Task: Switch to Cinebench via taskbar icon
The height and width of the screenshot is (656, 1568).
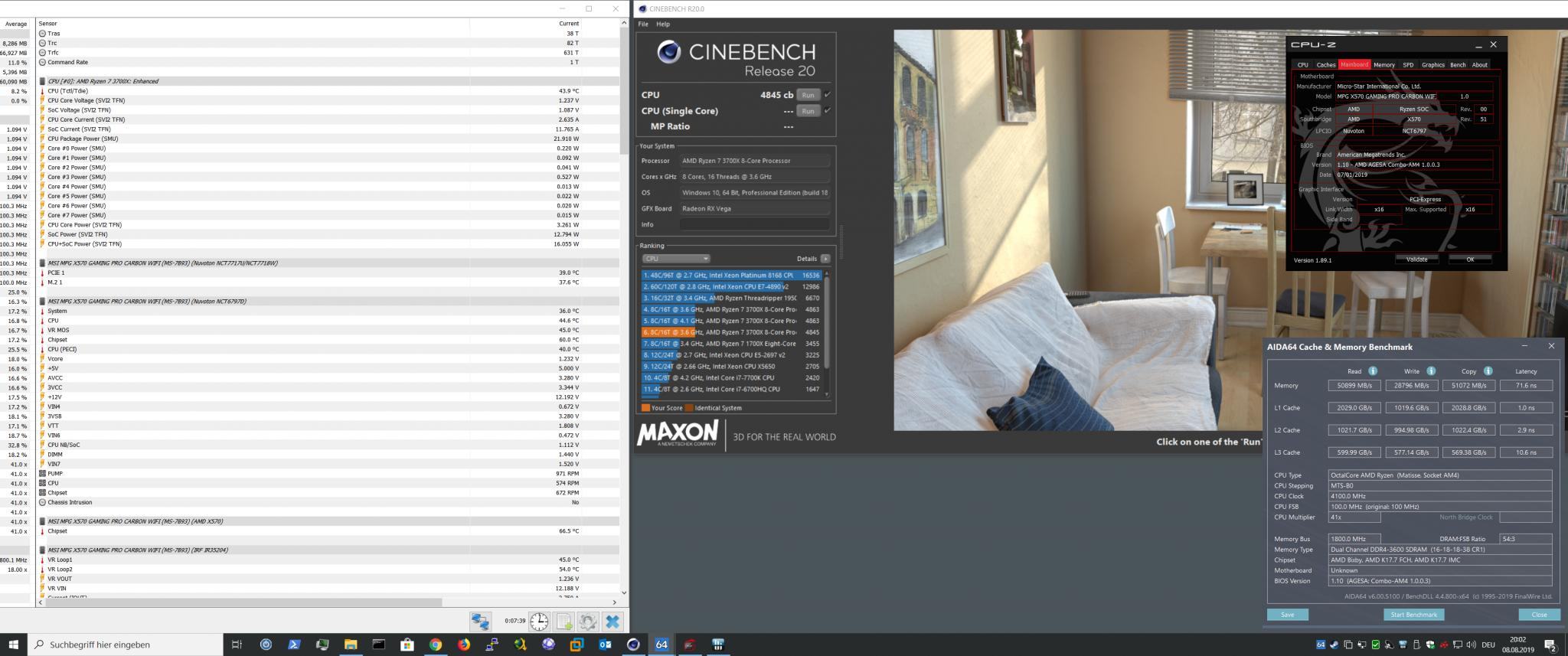Action: click(x=633, y=645)
